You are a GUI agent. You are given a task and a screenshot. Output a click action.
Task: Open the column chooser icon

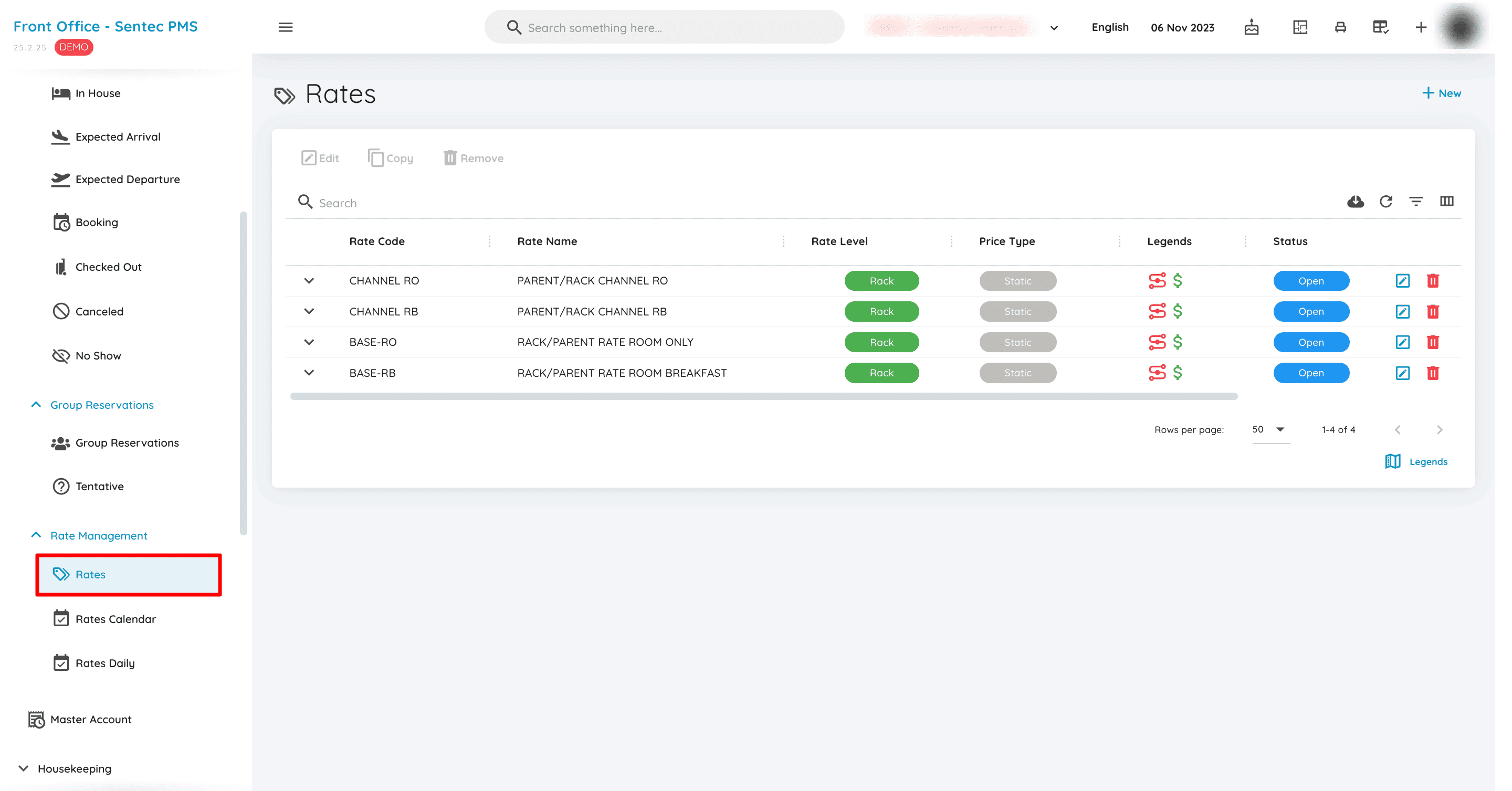[x=1447, y=201]
